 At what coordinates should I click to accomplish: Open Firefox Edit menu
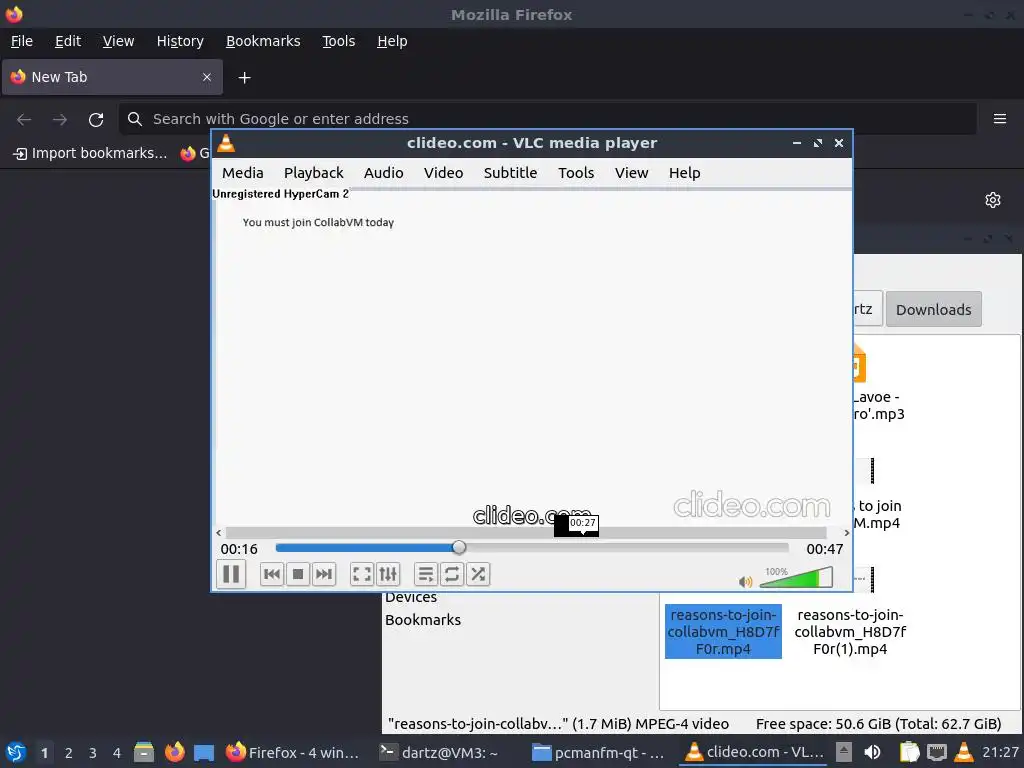coord(68,41)
